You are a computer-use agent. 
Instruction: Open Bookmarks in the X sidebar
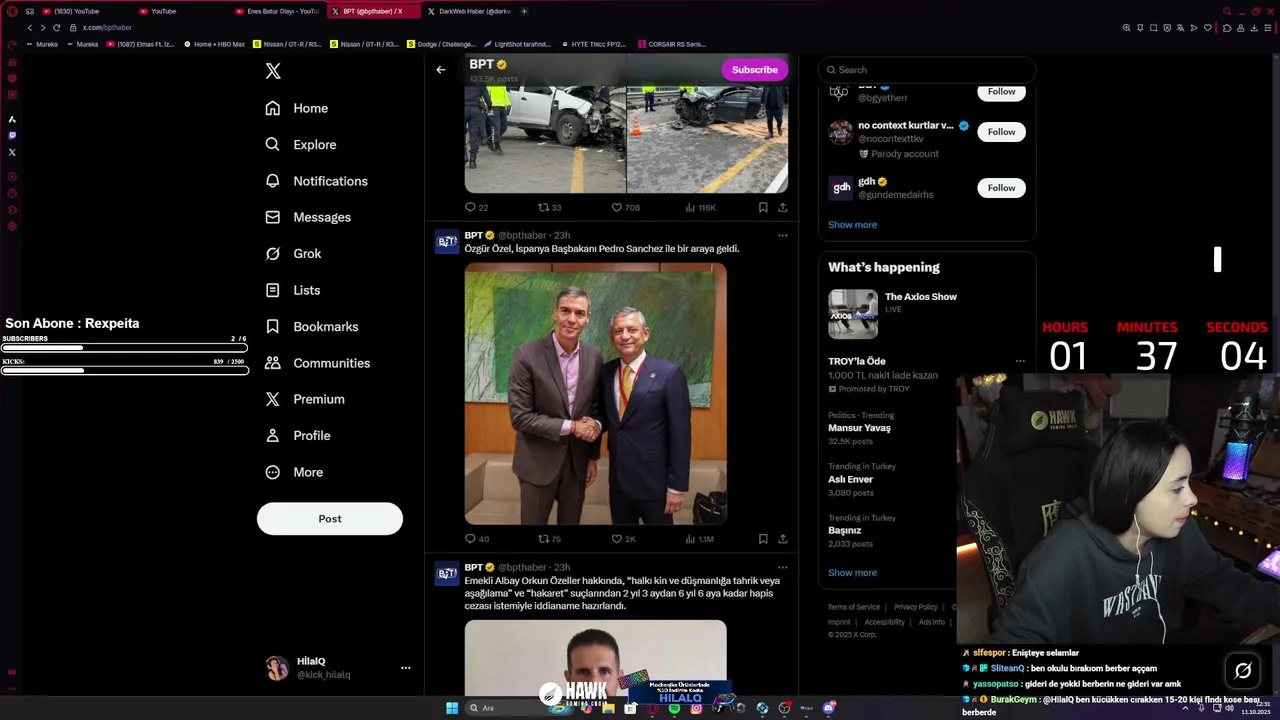(312, 327)
